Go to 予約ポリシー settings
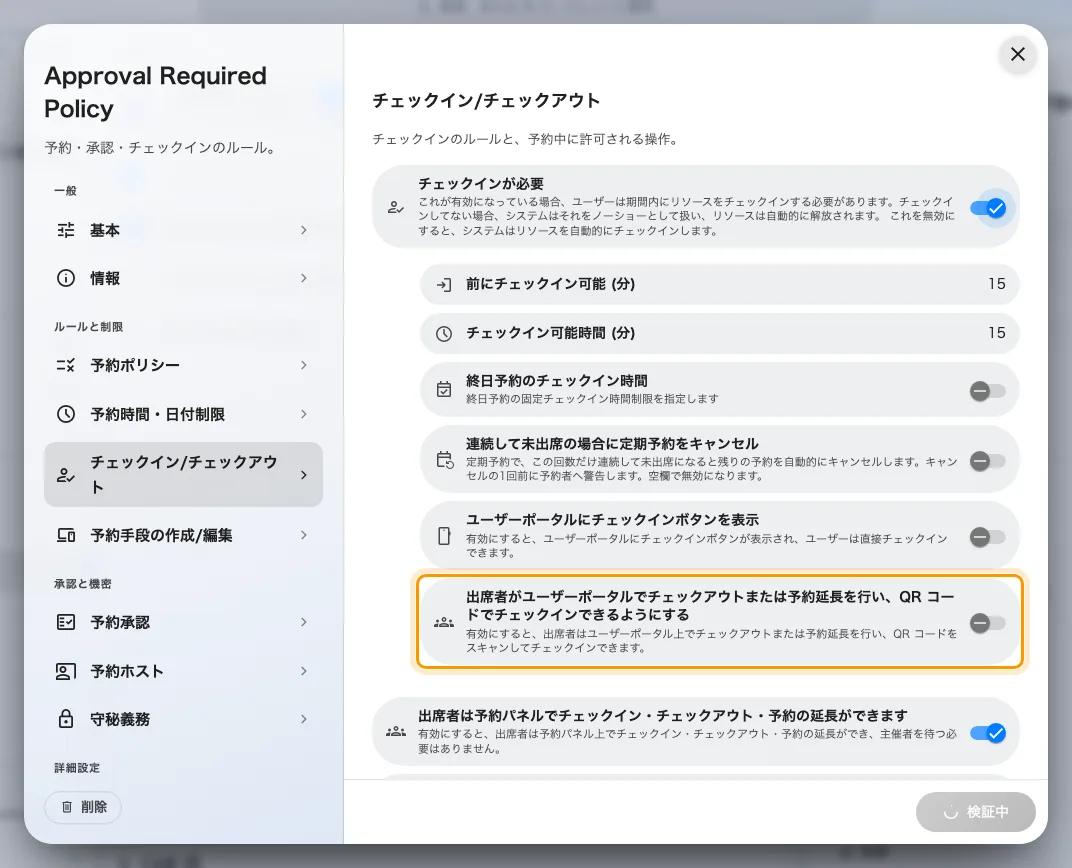1072x868 pixels. pyautogui.click(x=183, y=365)
